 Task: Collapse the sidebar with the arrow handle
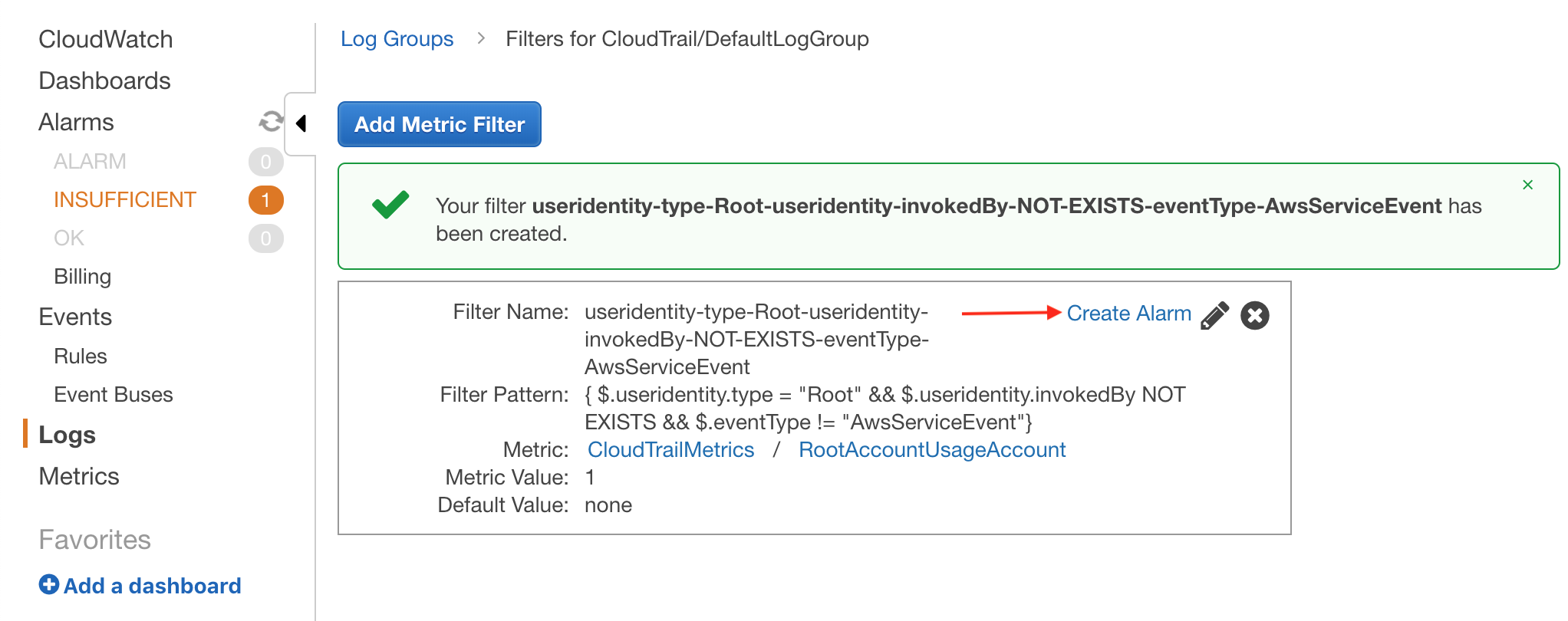click(x=301, y=123)
